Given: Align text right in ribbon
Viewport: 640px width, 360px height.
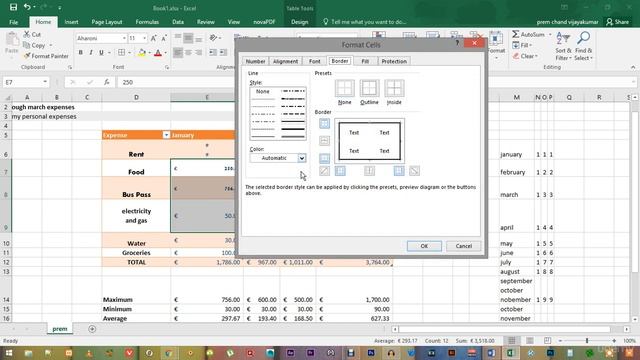Looking at the screenshot, I should pos(198,53).
